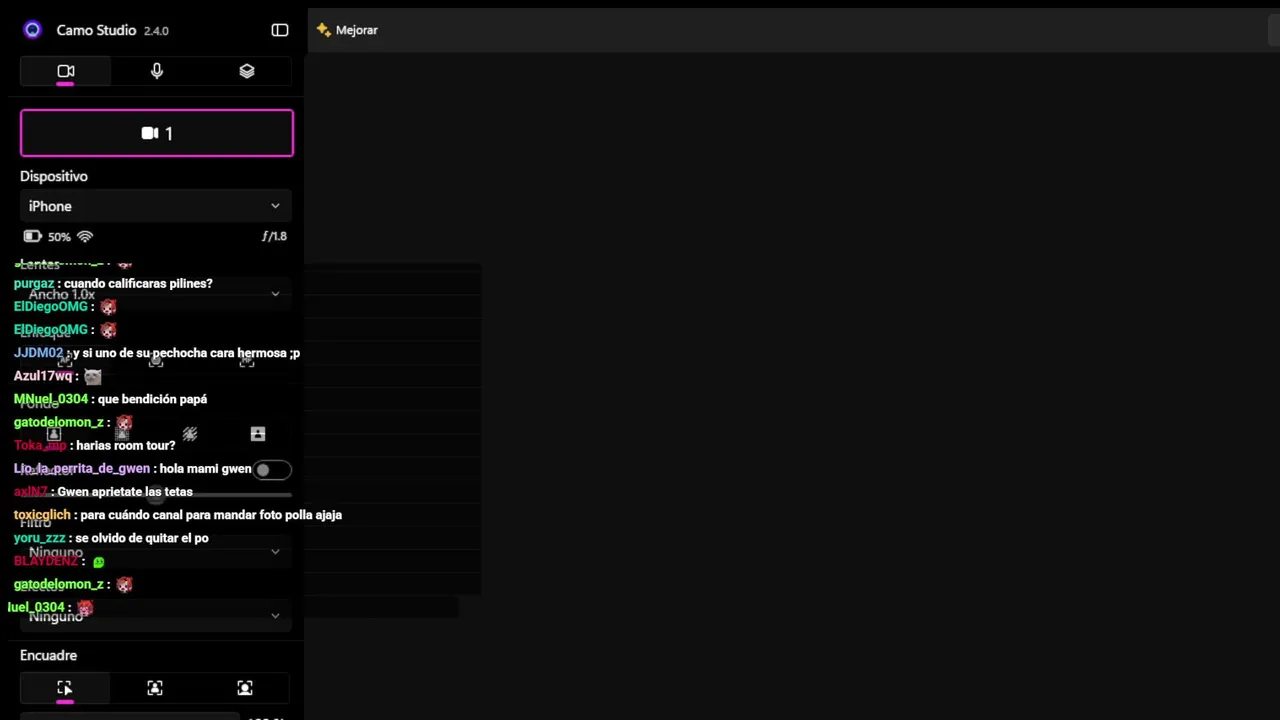The height and width of the screenshot is (720, 1280).
Task: Toggle the sidebar panel layout icon
Action: click(x=280, y=30)
